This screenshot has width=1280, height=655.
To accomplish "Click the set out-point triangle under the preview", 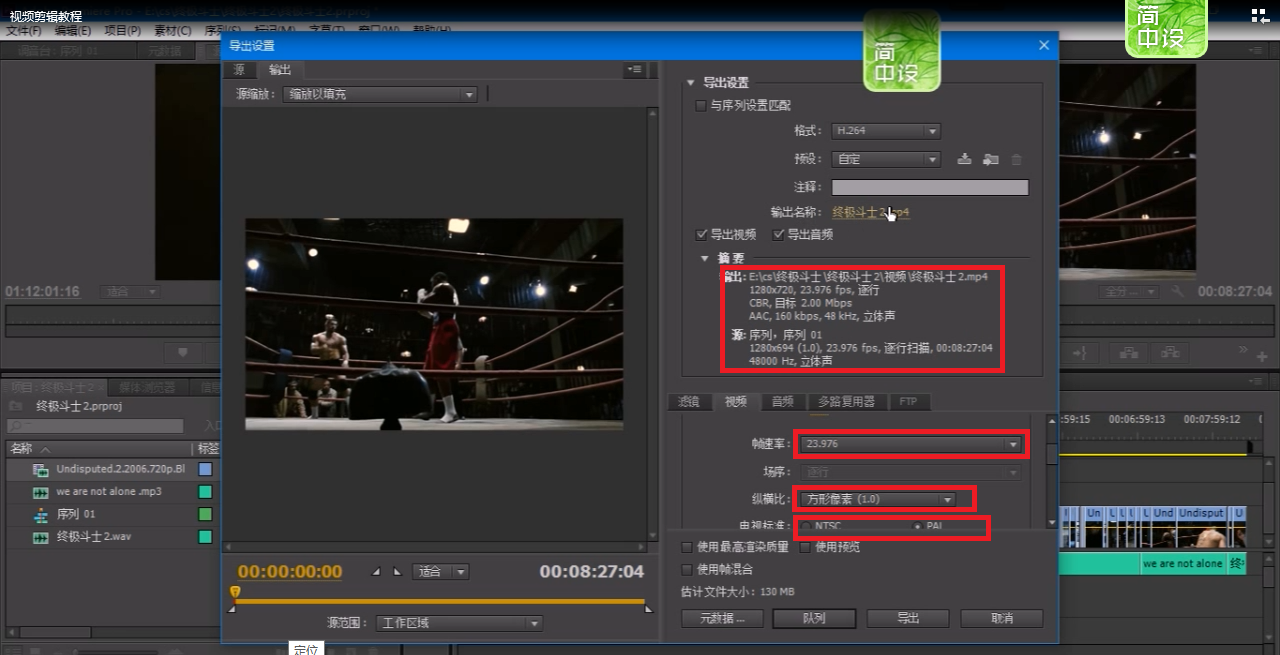I will point(397,572).
